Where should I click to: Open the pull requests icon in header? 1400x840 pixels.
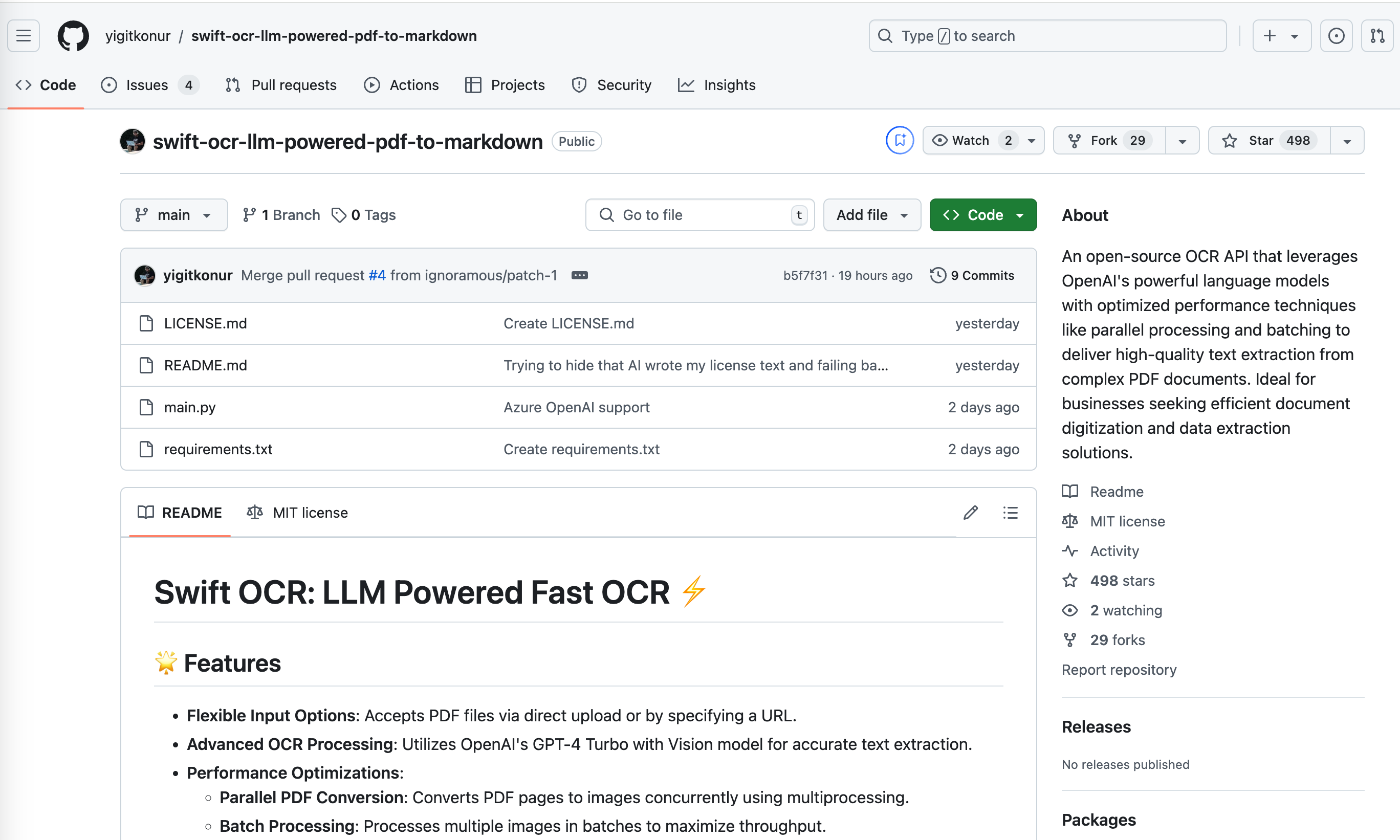click(x=1377, y=36)
